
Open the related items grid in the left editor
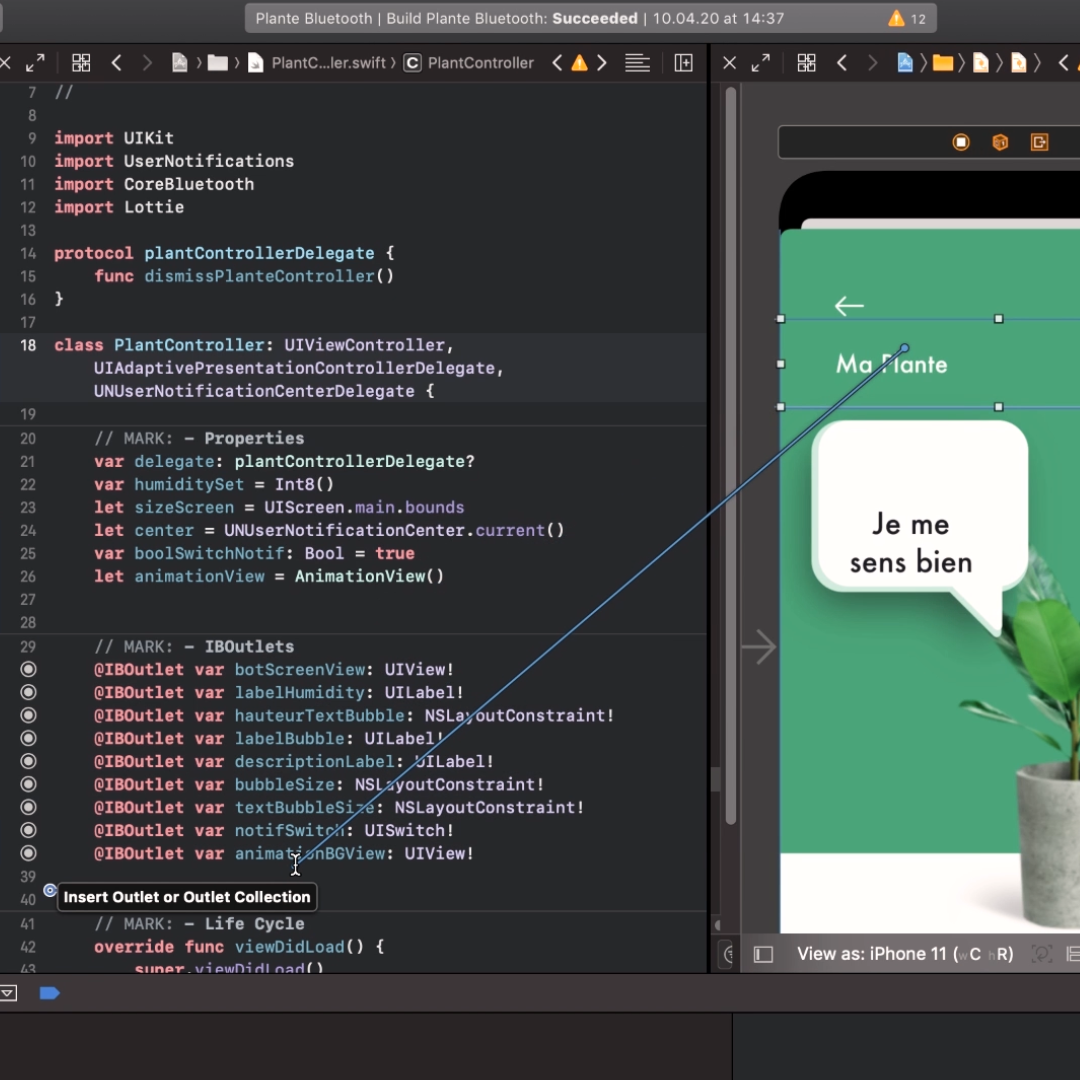tap(81, 63)
